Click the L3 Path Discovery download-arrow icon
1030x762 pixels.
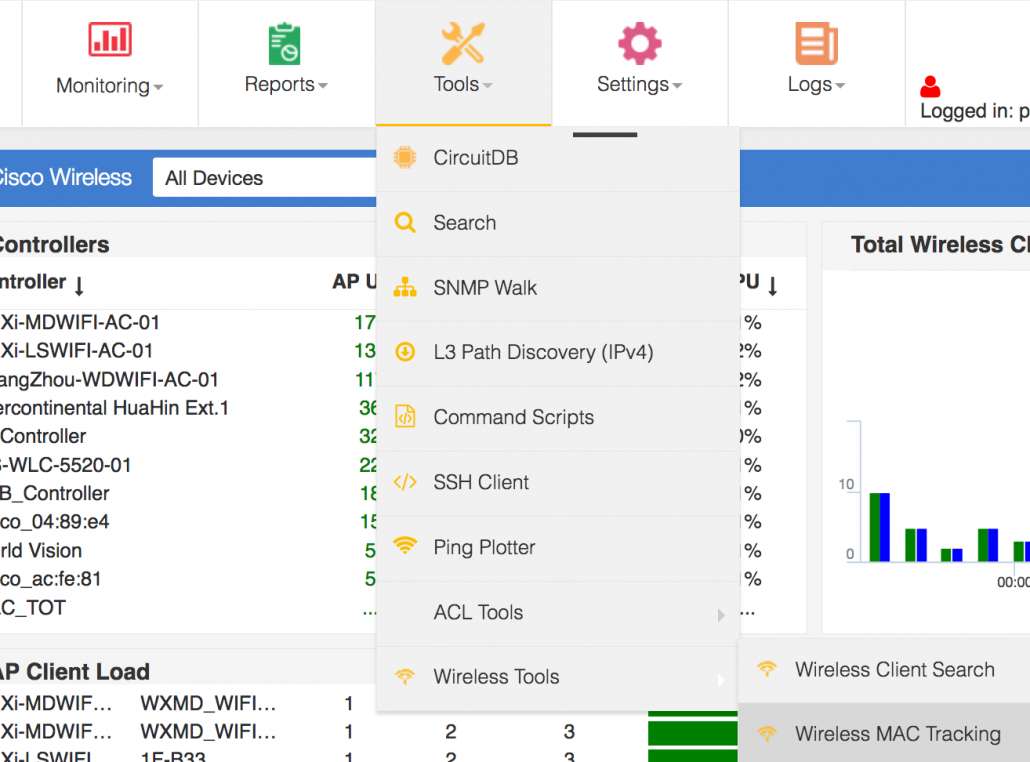(405, 352)
